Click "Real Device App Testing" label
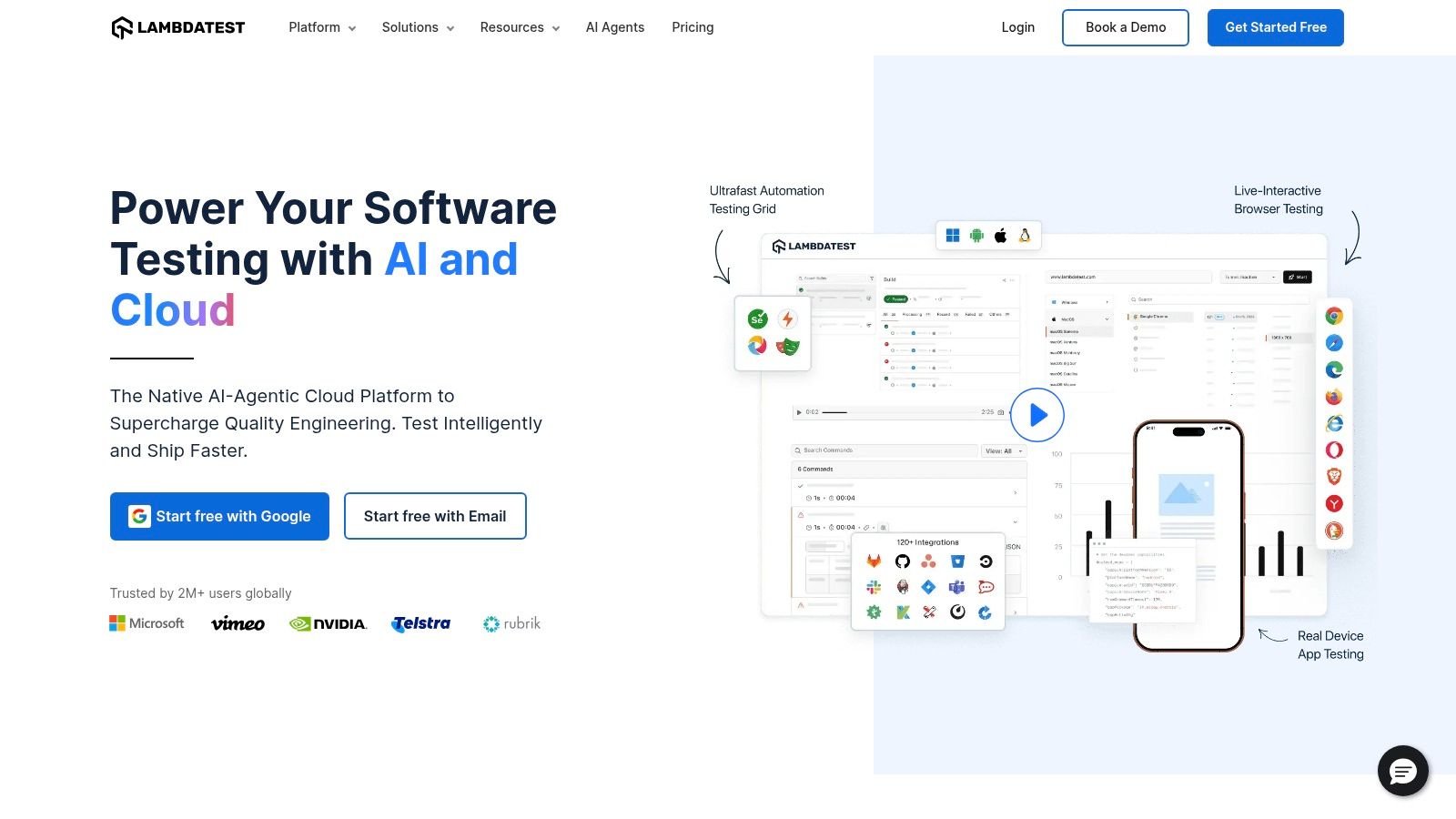Image resolution: width=1456 pixels, height=819 pixels. [x=1330, y=644]
